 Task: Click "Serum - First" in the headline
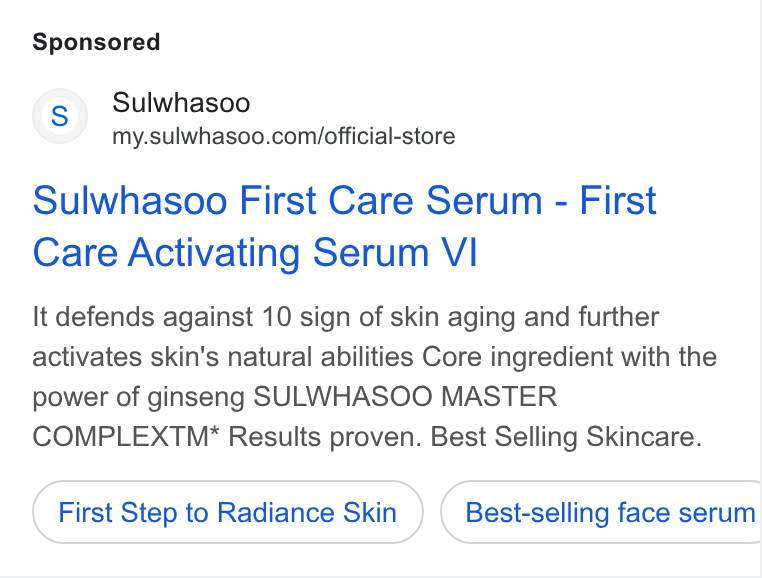point(541,200)
